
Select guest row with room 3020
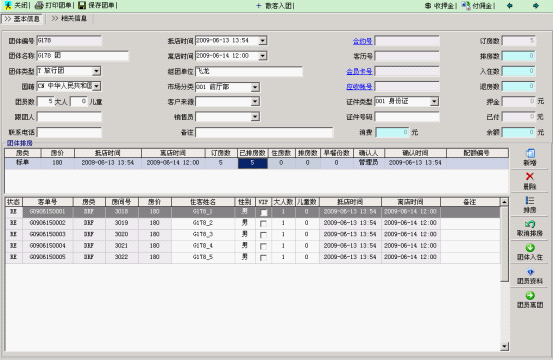click(253, 234)
